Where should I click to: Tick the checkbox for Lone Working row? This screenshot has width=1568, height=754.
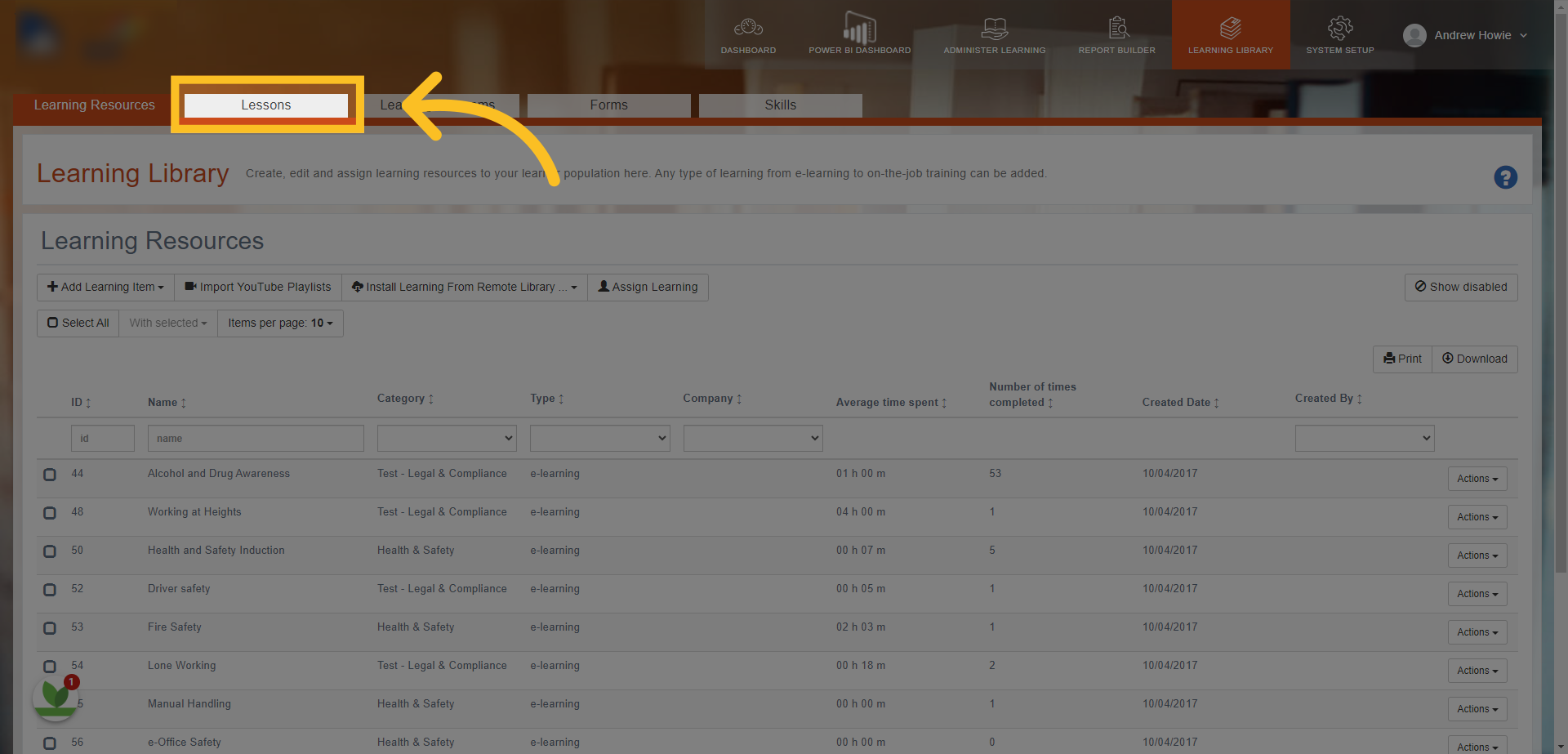(50, 667)
